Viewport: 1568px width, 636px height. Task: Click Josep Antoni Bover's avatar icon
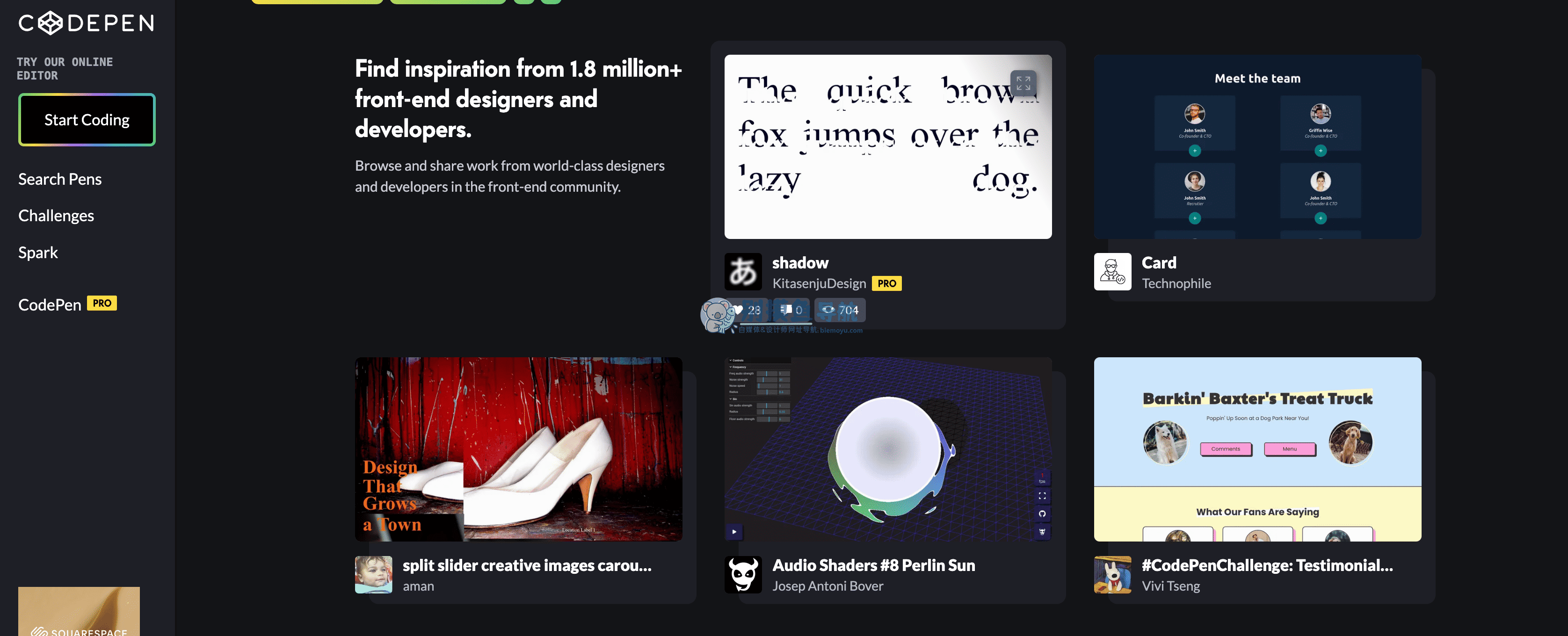click(743, 575)
